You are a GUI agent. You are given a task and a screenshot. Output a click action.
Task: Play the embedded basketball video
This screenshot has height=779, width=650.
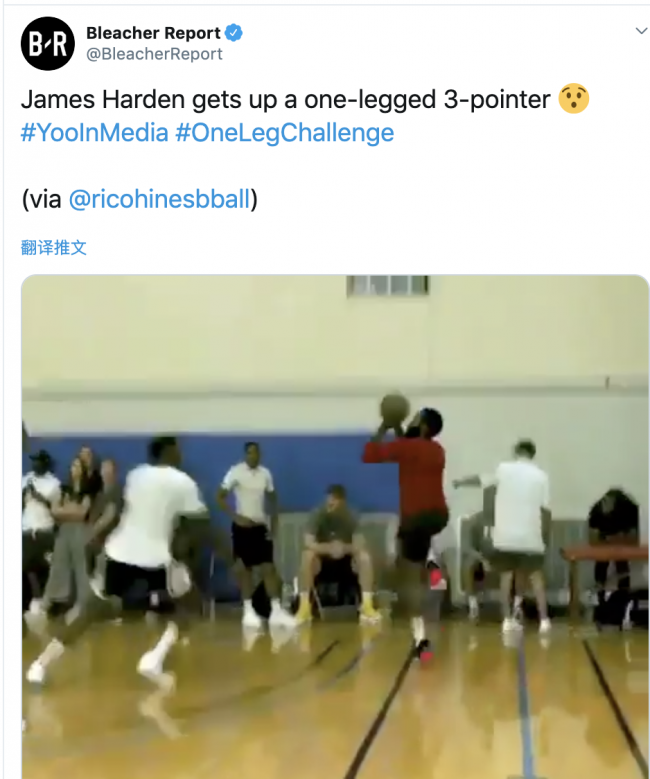click(x=335, y=527)
